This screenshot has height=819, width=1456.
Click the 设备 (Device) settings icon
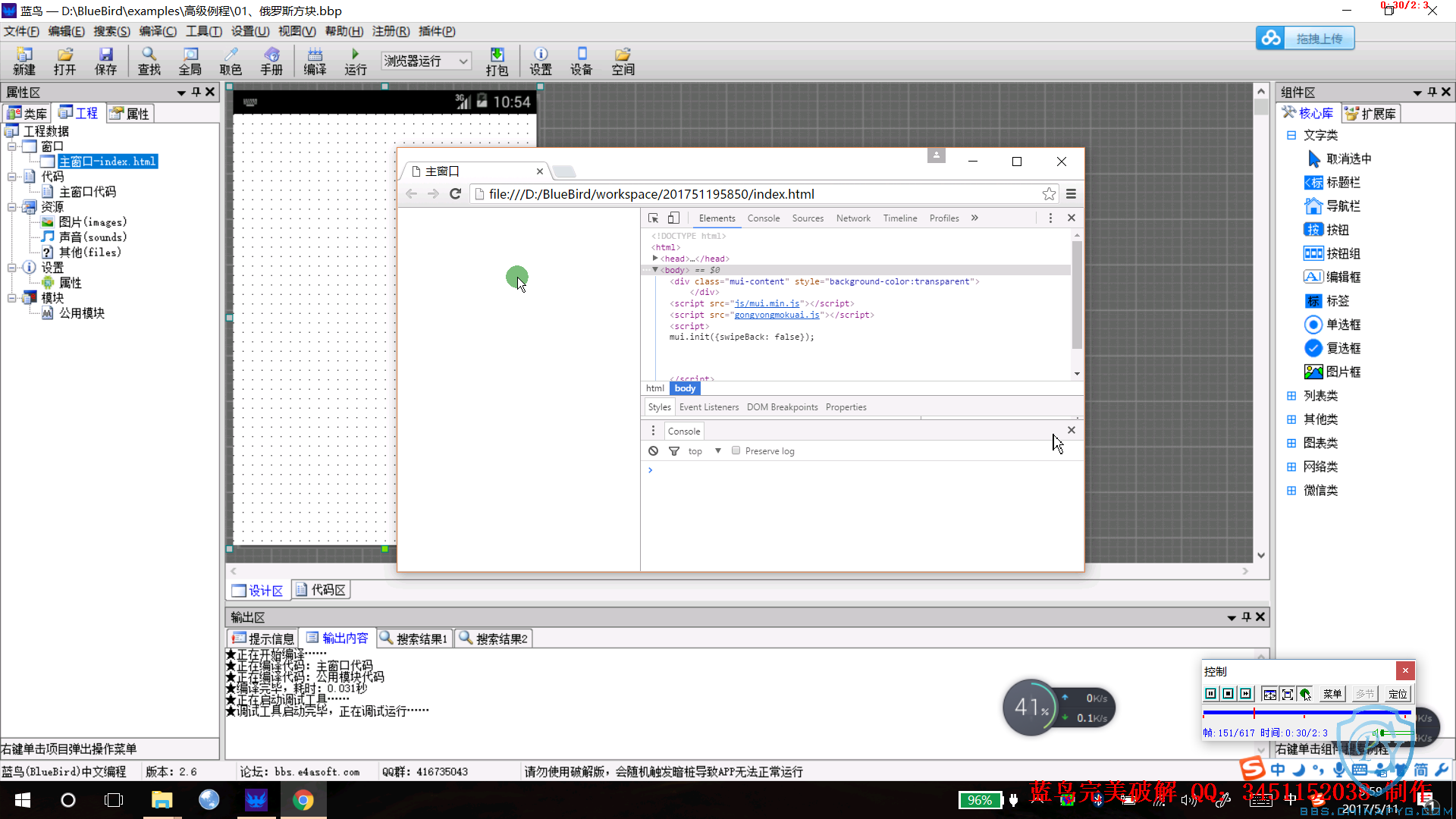click(x=581, y=61)
